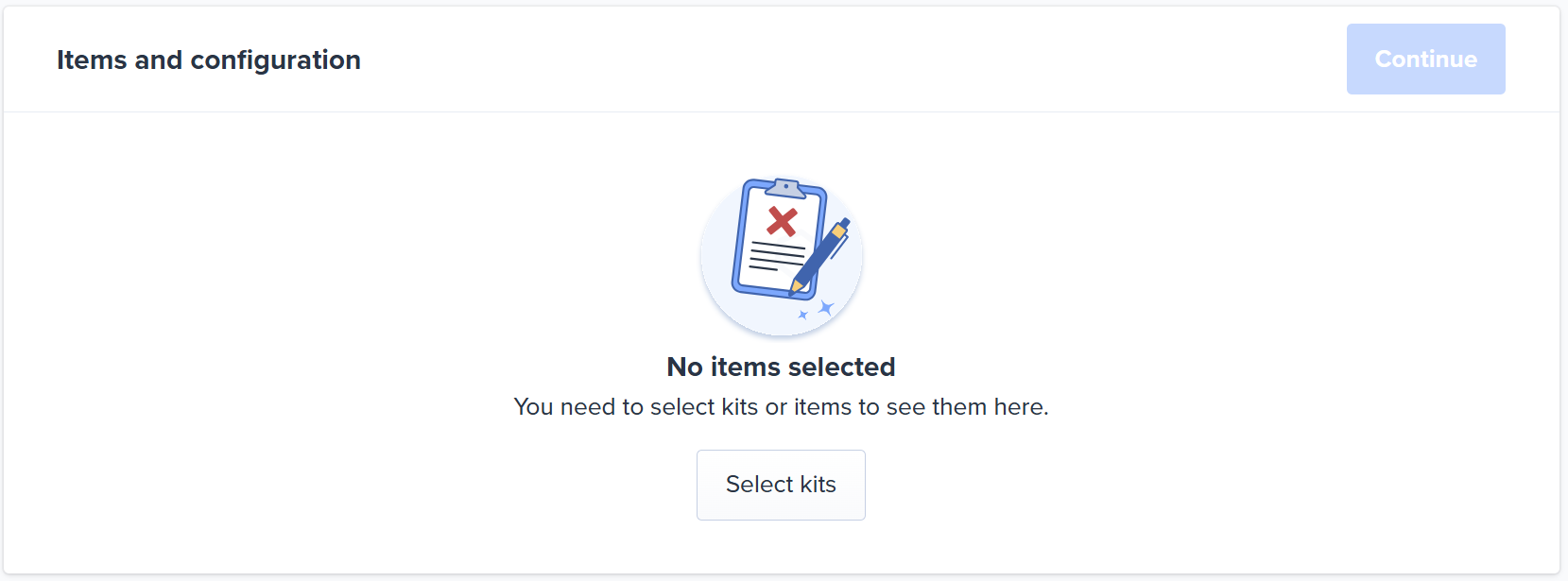Click the word 'No' in the empty-state heading
Viewport: 1568px width, 581px height.
pyautogui.click(x=684, y=367)
